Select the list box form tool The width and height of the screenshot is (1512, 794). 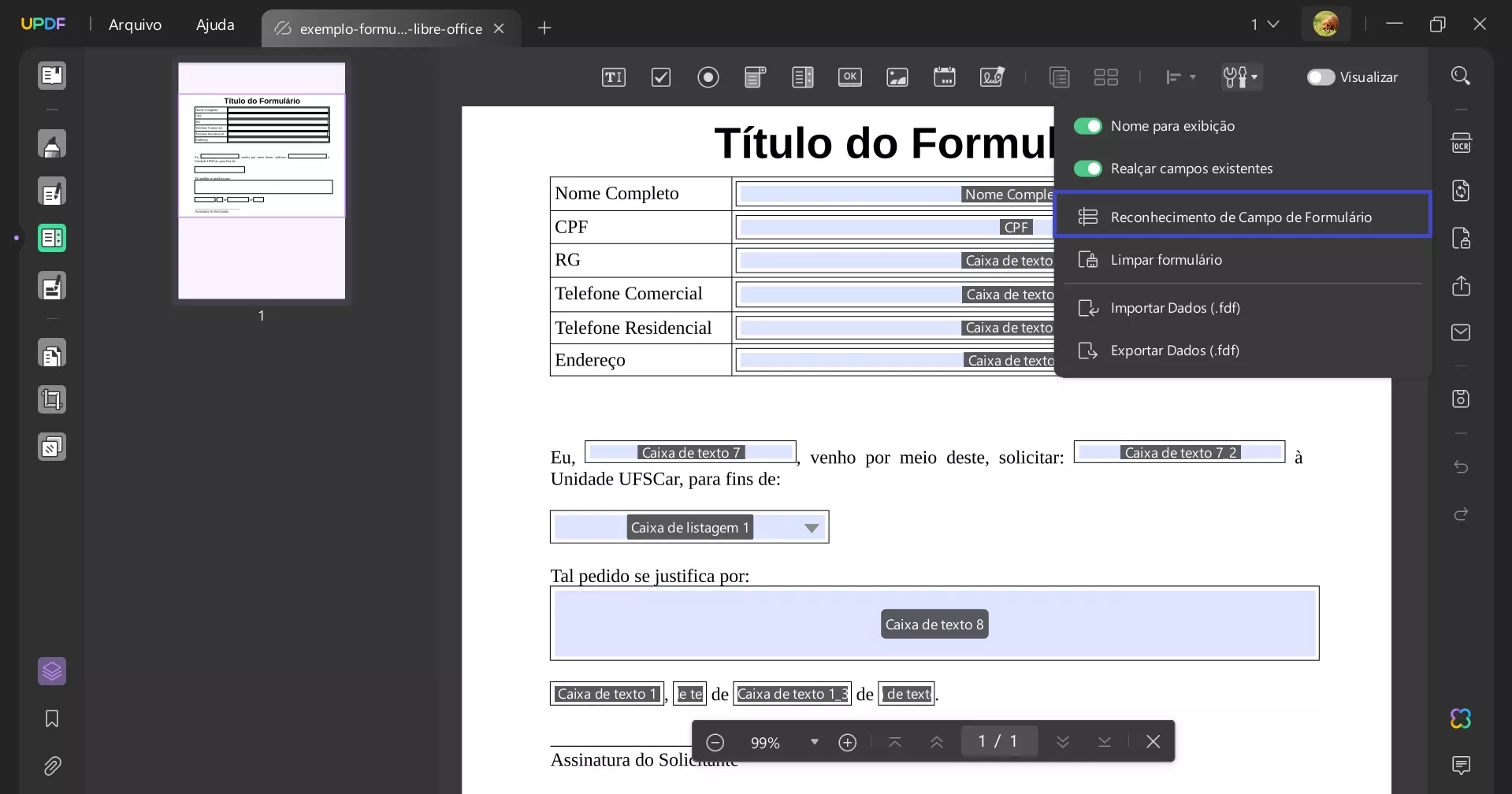[803, 76]
